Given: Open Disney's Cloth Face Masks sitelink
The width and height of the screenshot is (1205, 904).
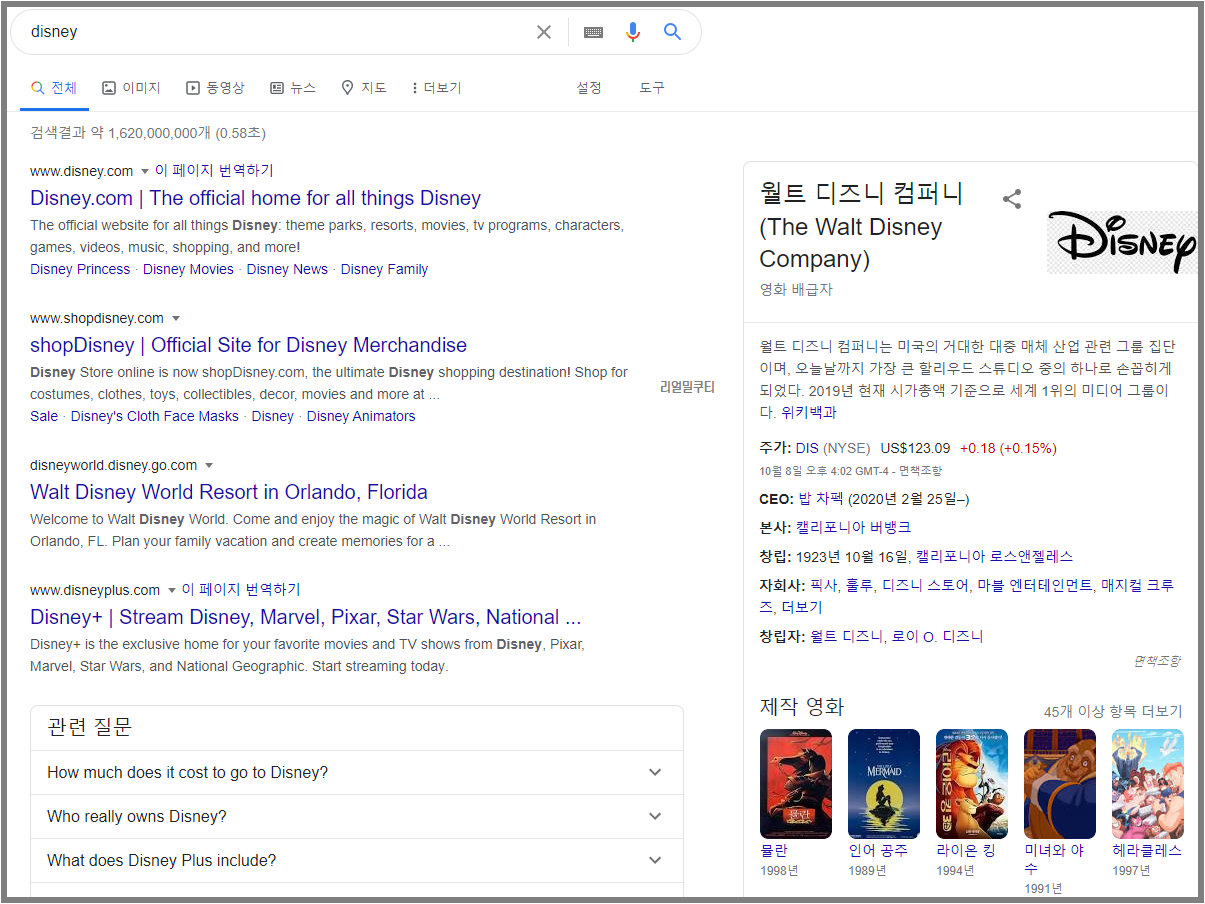Looking at the screenshot, I should 155,416.
